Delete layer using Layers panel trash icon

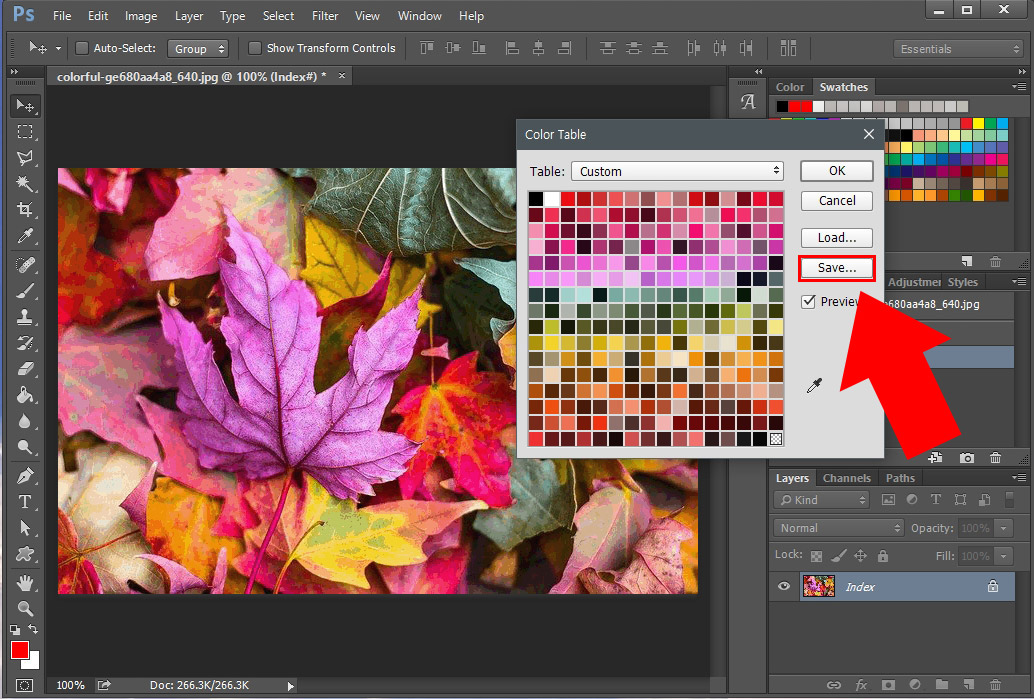(996, 685)
